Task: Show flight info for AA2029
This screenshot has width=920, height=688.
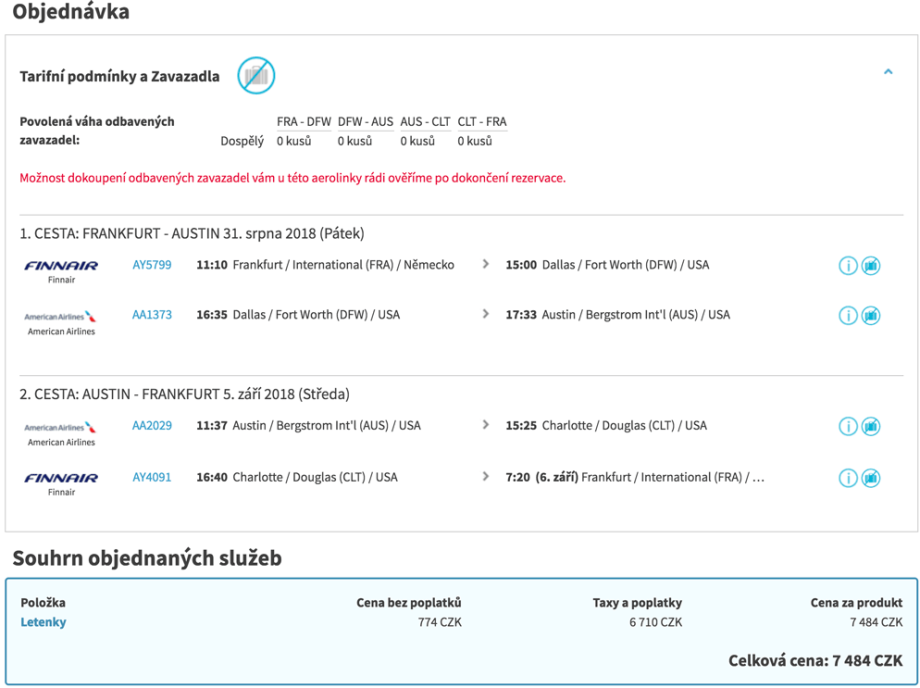Action: pos(848,427)
